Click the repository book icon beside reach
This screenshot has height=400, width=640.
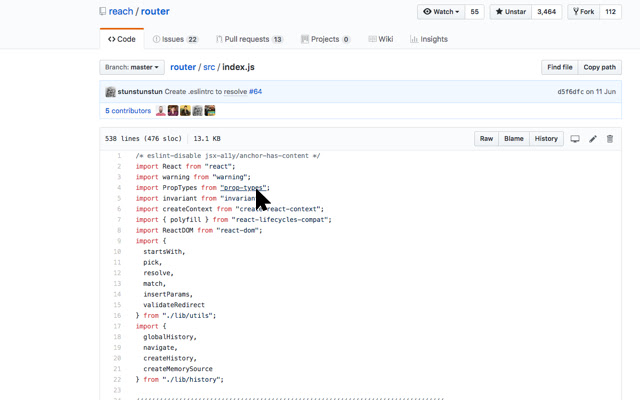(x=103, y=12)
